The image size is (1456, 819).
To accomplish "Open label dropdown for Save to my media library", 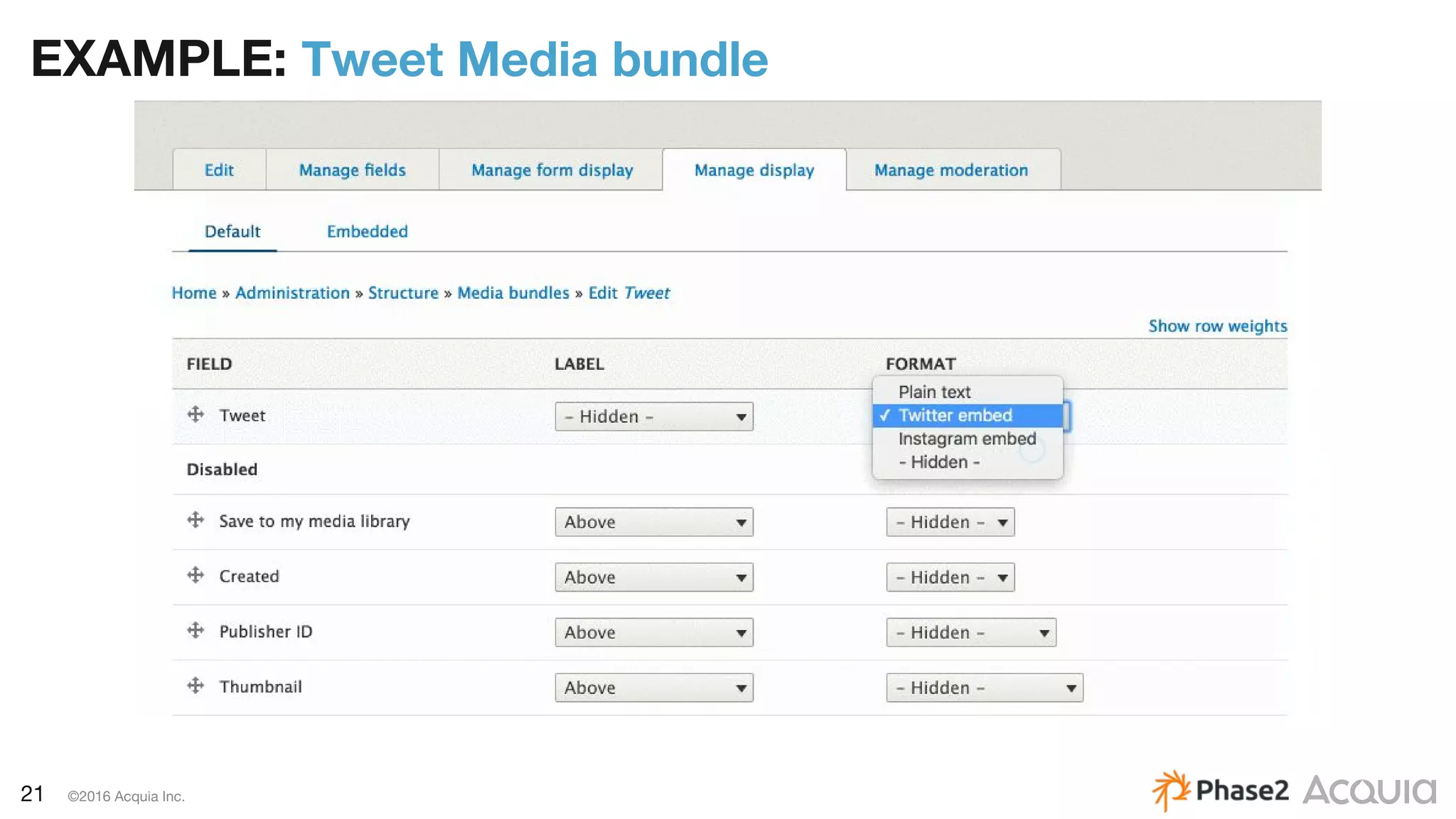I will point(654,522).
